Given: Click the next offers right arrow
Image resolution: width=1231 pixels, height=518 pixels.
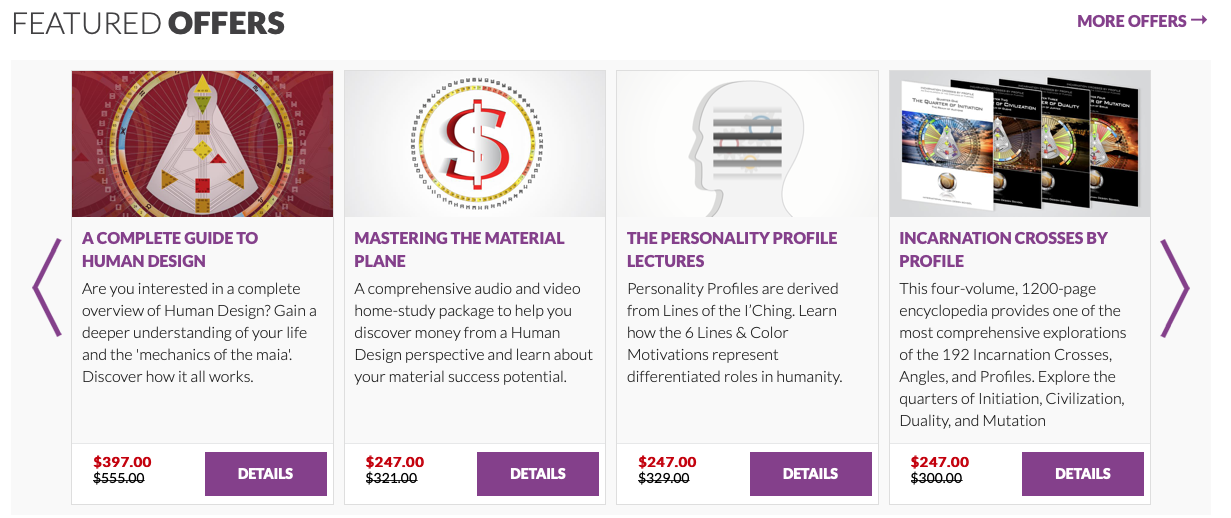Looking at the screenshot, I should tap(1174, 288).
